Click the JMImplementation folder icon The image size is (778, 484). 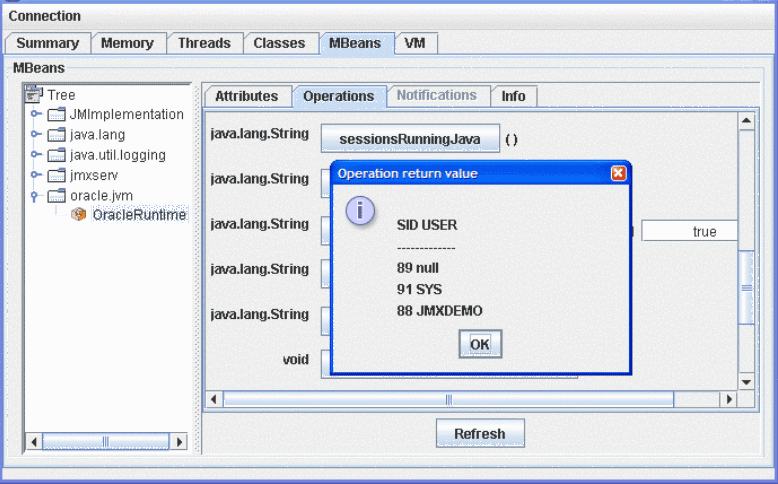pos(56,115)
